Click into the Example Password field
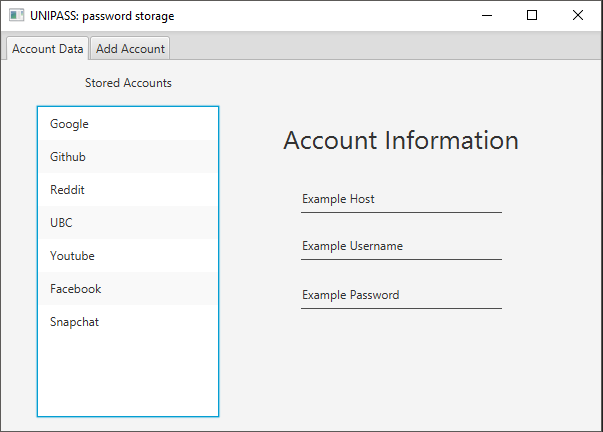This screenshot has width=603, height=432. click(x=400, y=295)
